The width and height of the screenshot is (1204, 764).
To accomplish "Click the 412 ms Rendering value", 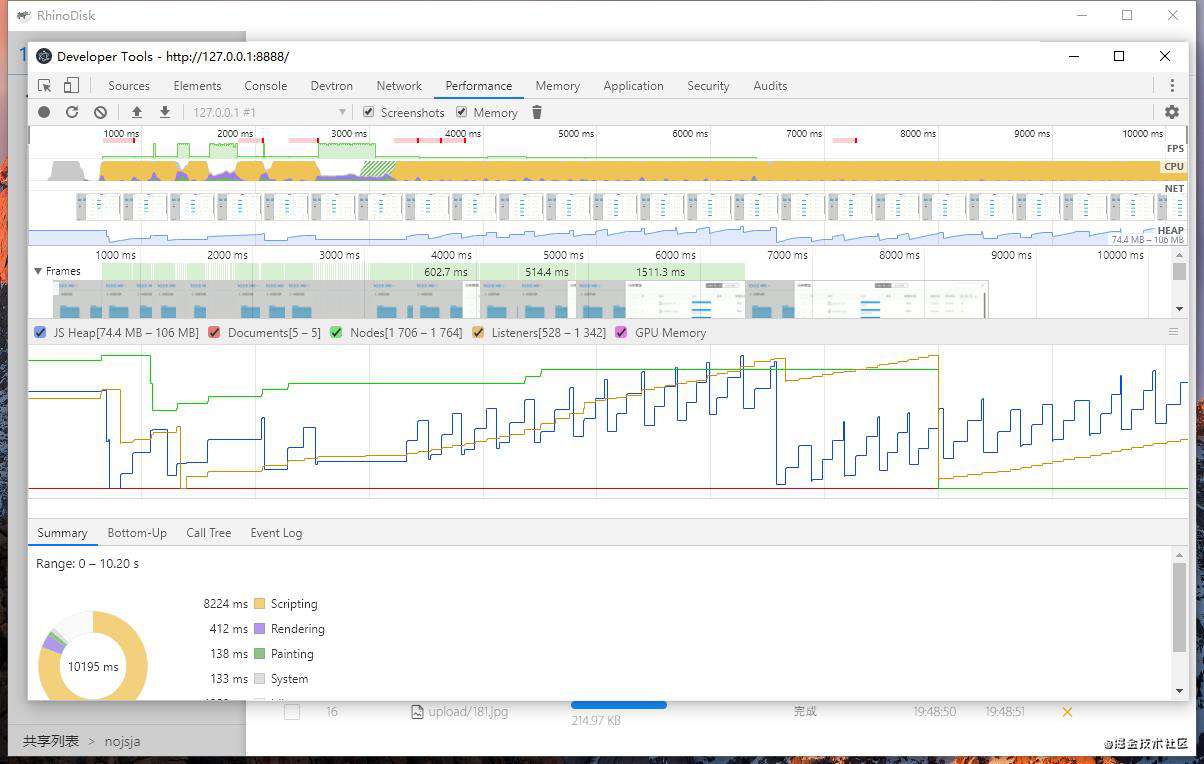I will click(228, 629).
